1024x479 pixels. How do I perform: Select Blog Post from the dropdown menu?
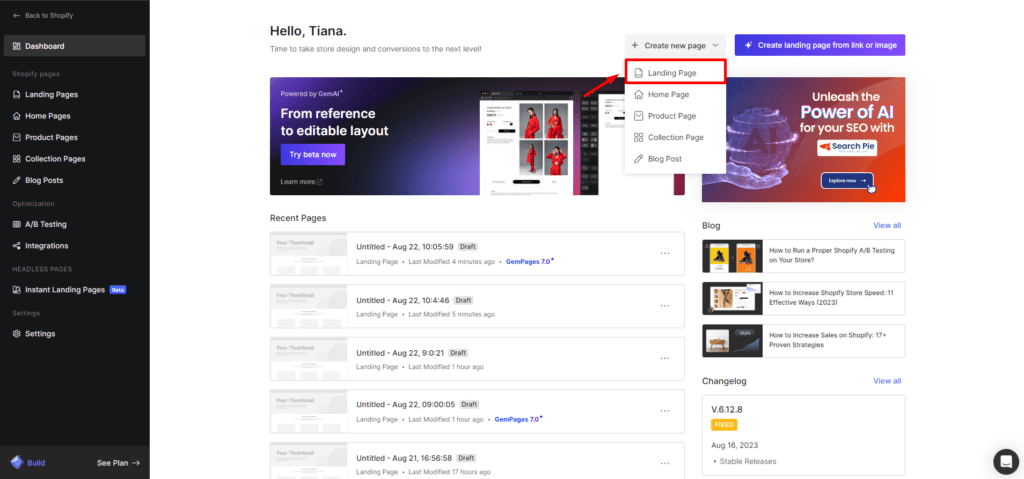point(675,159)
